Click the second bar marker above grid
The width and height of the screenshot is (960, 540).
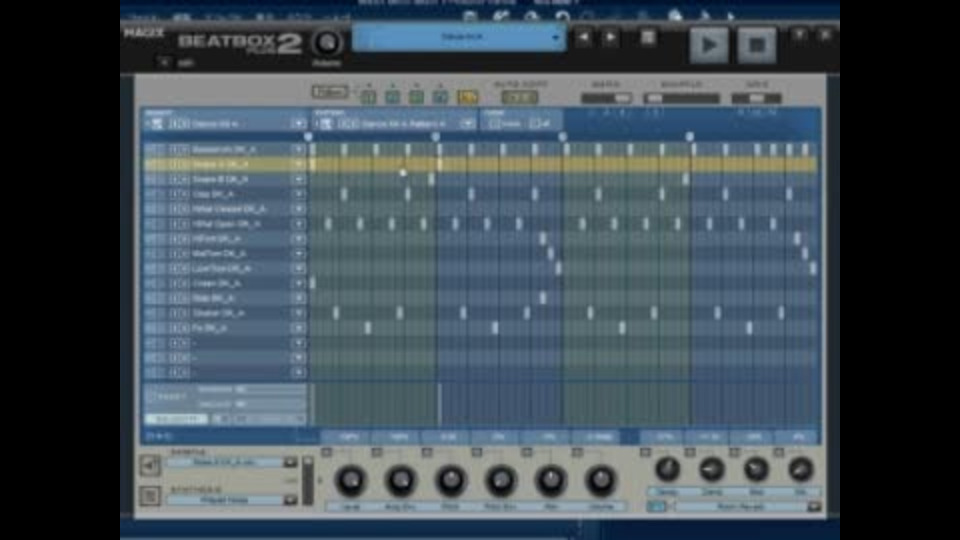(x=435, y=137)
